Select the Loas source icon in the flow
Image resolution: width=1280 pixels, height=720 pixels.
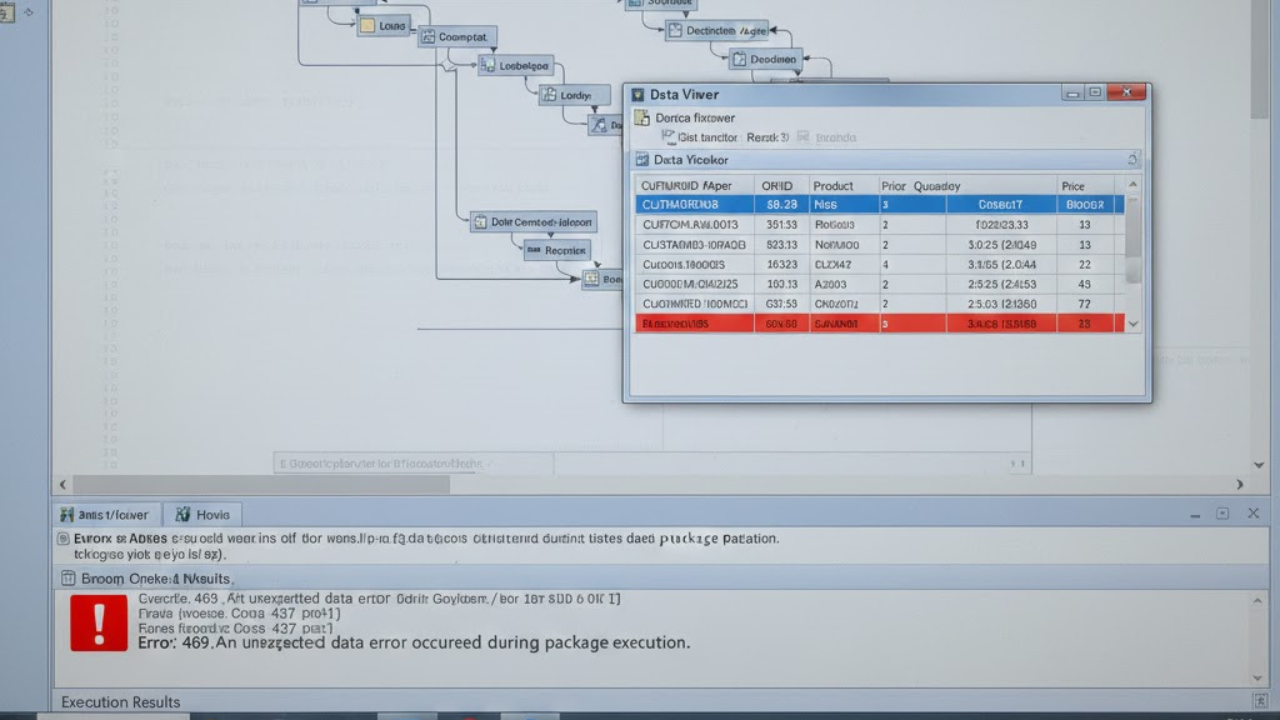366,25
